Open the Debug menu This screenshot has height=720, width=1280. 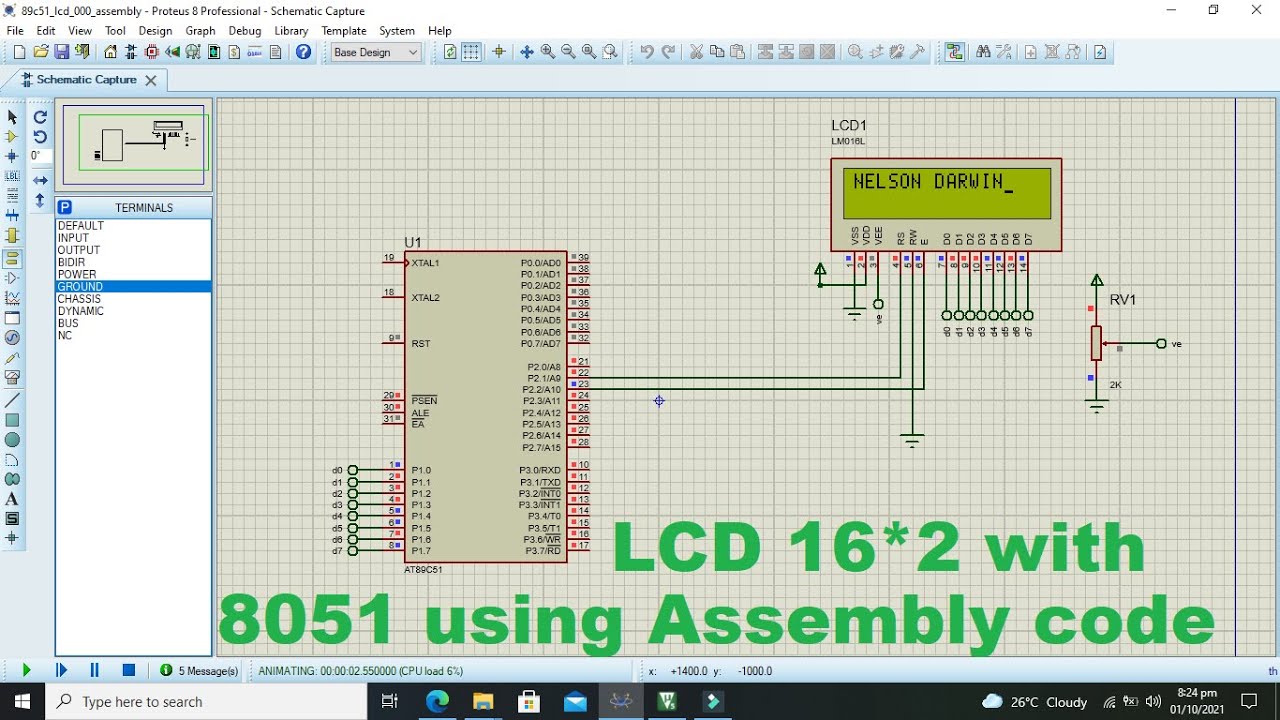coord(244,31)
